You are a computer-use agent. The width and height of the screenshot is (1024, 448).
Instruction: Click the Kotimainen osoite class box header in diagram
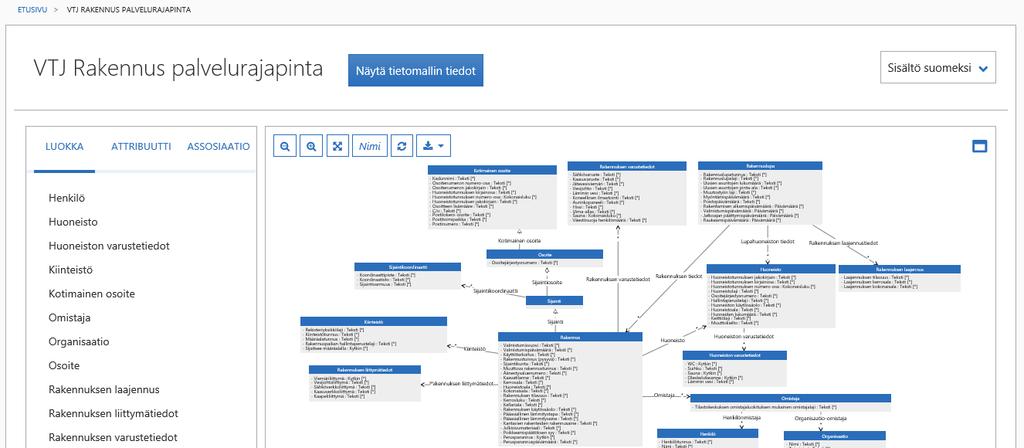pos(492,170)
